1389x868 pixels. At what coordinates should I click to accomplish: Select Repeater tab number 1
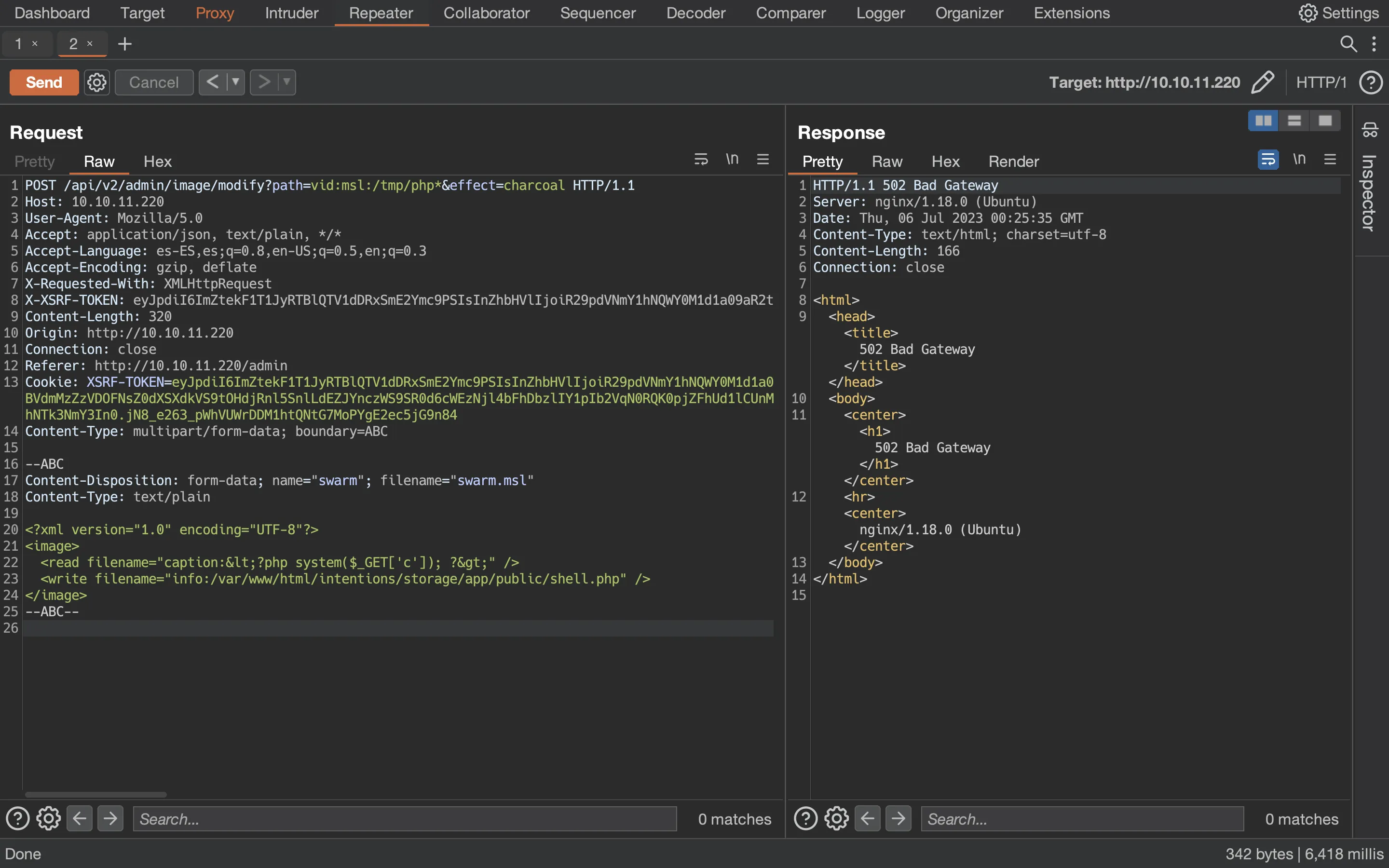[x=19, y=43]
